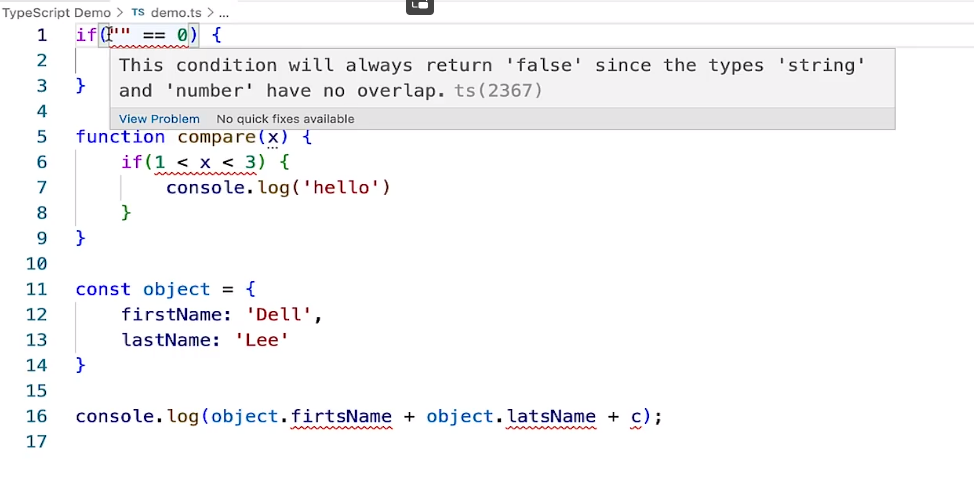Image resolution: width=974 pixels, height=499 pixels.
Task: Click the 'console' word on line 7
Action: [205, 188]
